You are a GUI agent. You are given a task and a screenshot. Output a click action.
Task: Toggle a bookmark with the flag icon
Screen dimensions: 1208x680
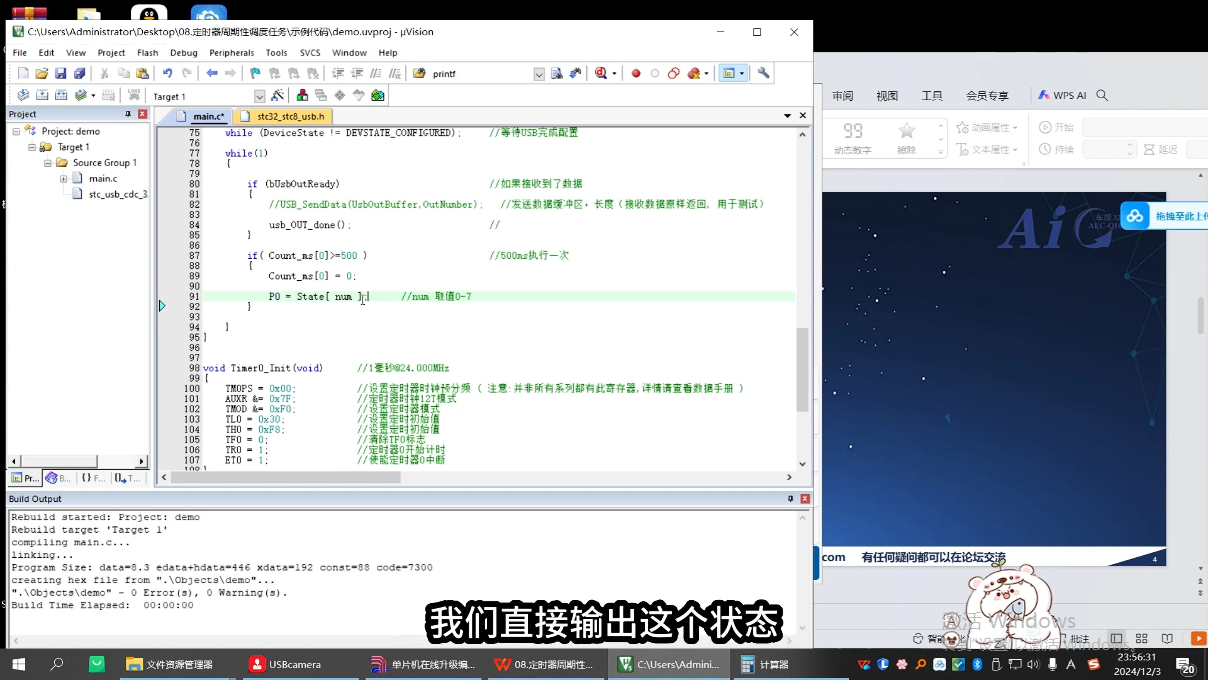pos(255,73)
